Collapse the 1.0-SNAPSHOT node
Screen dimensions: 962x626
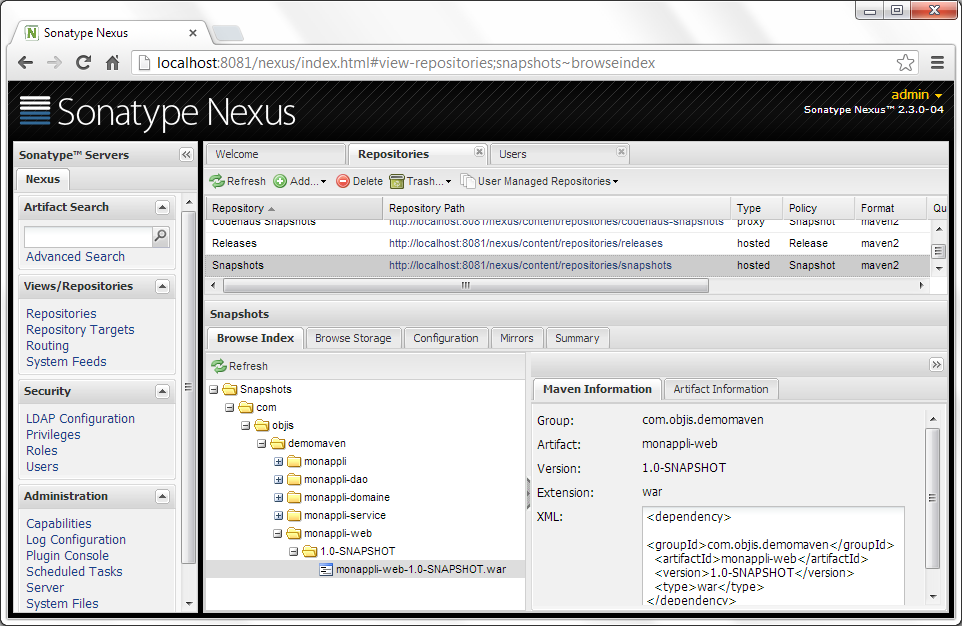click(x=293, y=551)
